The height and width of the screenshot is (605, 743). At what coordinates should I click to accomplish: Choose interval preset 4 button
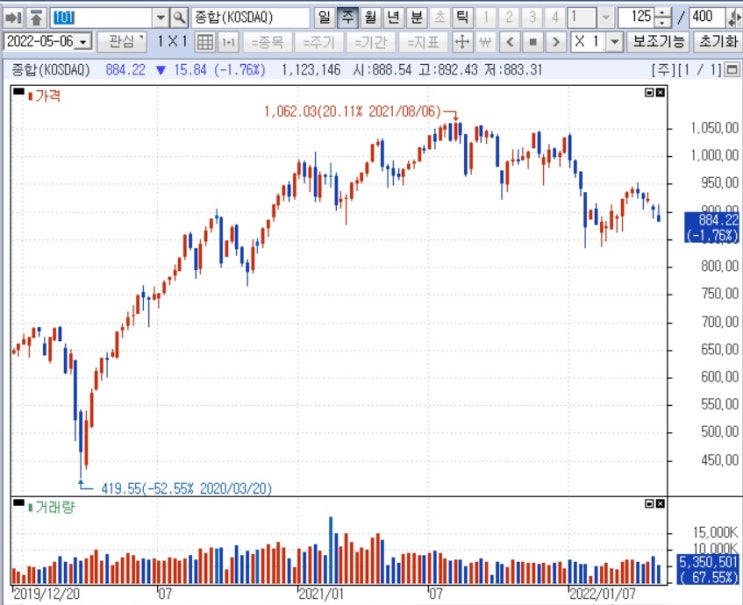point(555,18)
